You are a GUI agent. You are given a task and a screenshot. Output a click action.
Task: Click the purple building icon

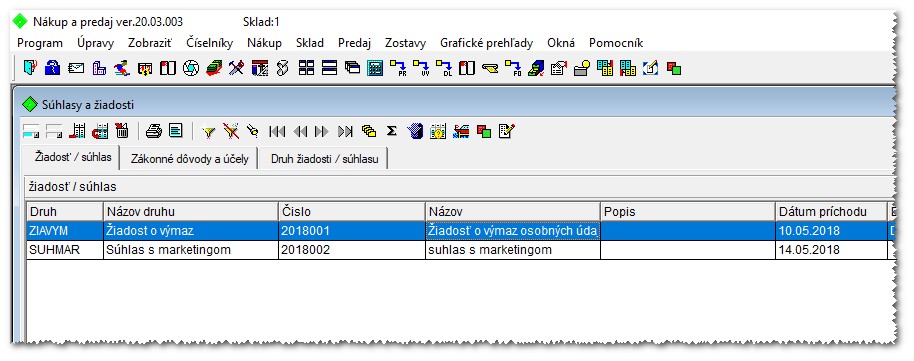point(100,68)
